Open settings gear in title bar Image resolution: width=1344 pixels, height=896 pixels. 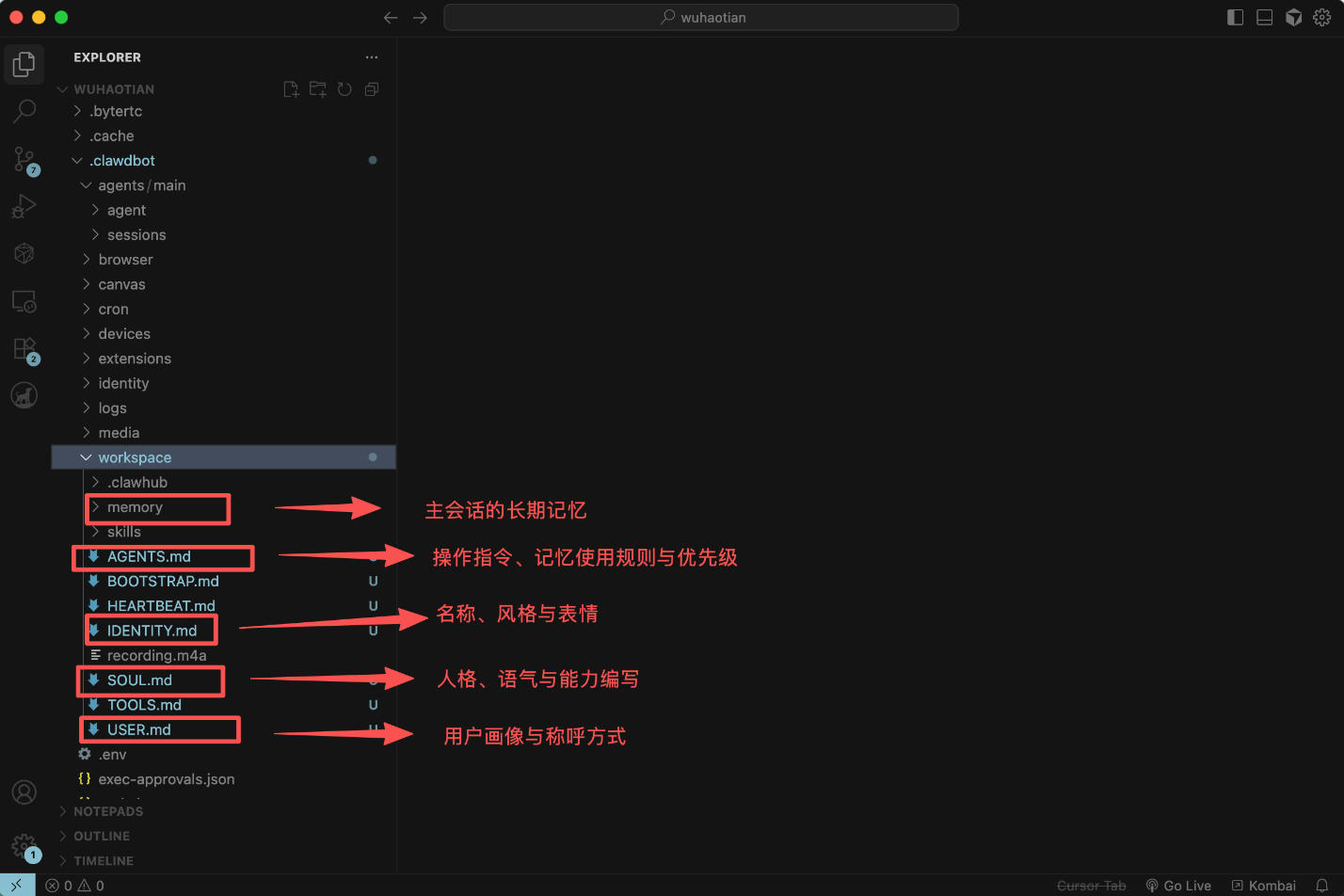click(x=1322, y=17)
